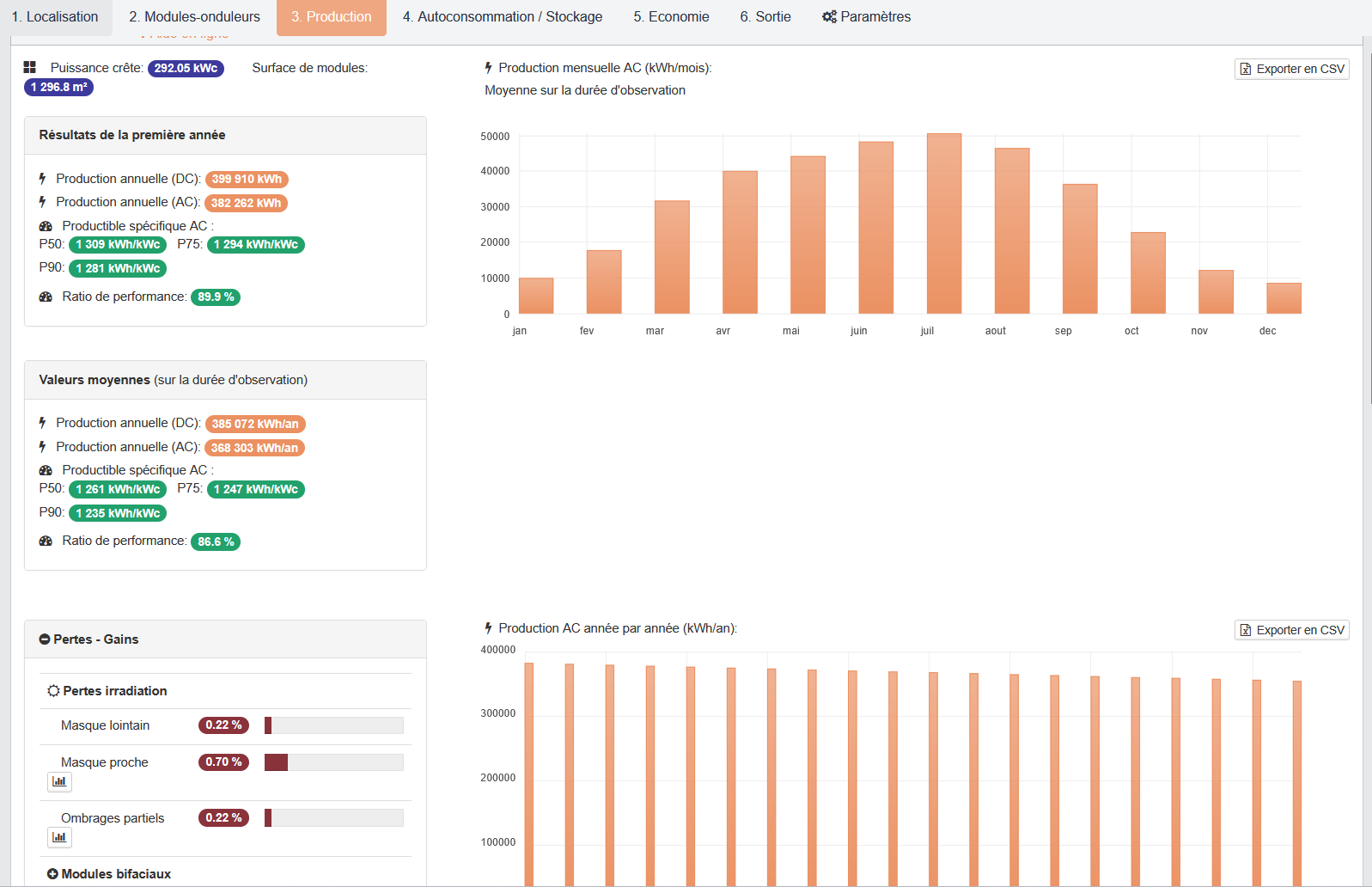Click lightning icon beside Production AC année par année
Viewport: 1372px width, 887px height.
489,628
